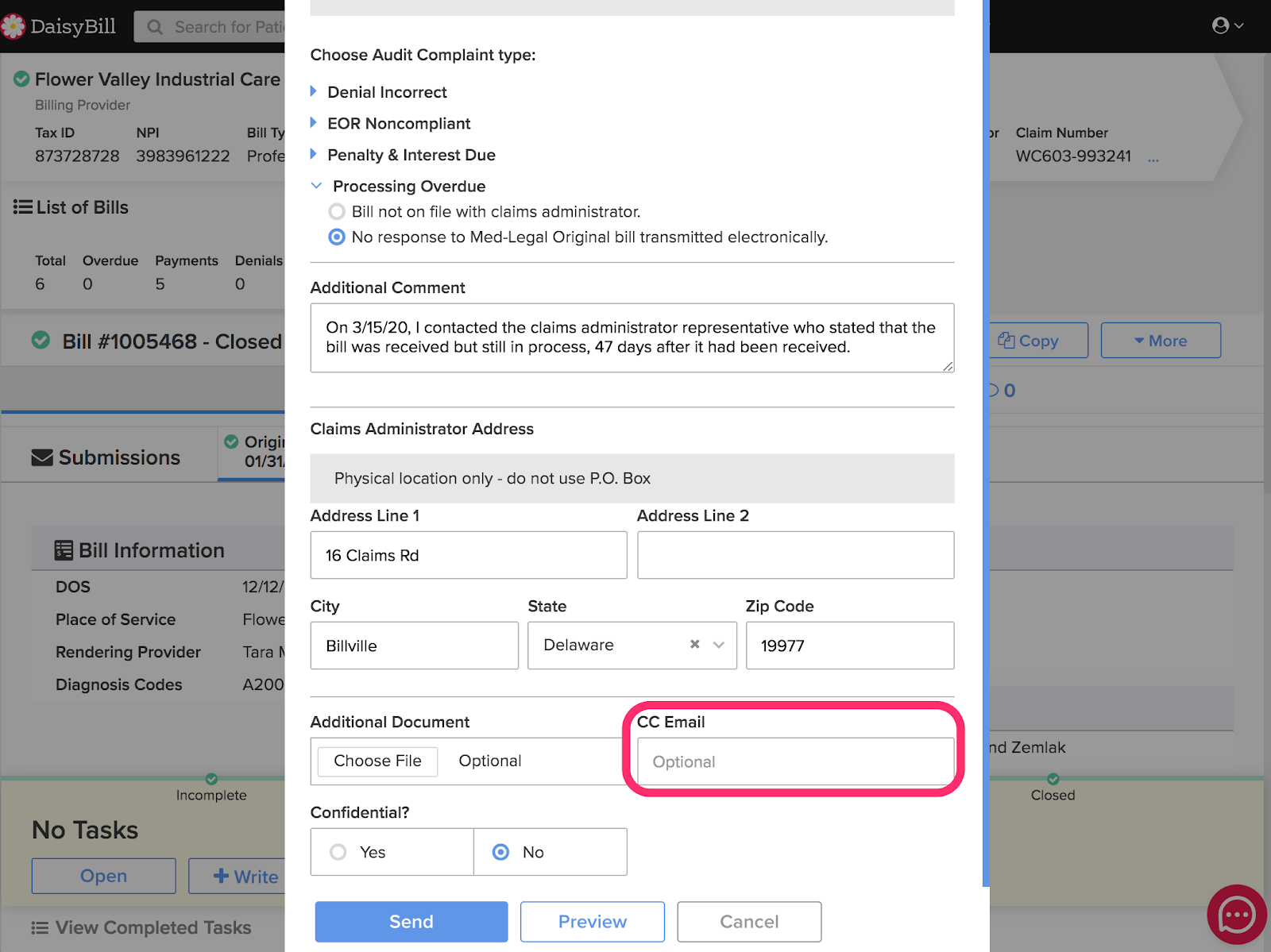Click the Closed status checkmark marker
The image size is (1271, 952).
point(1053,779)
